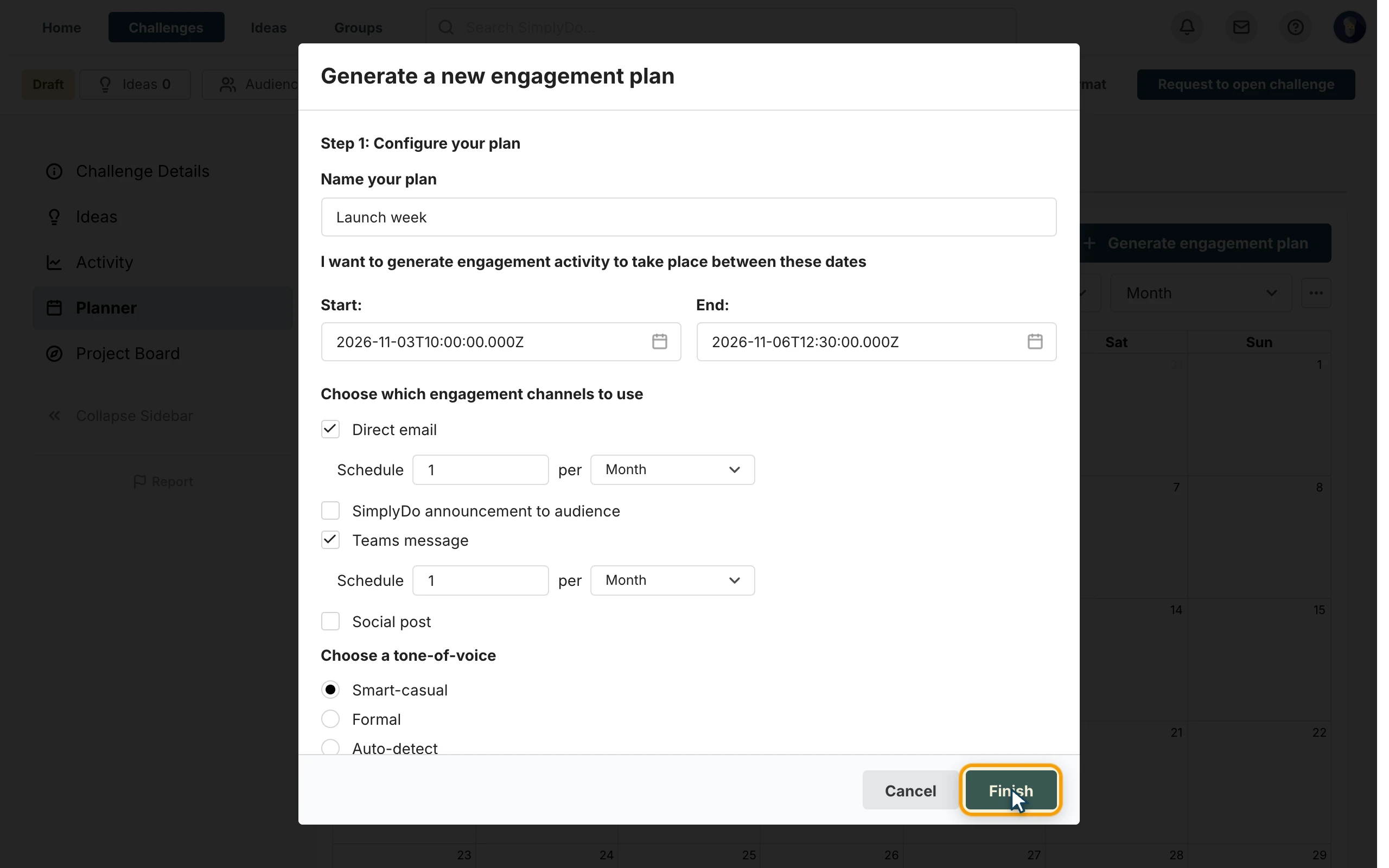Open the notifications bell icon

click(1187, 27)
